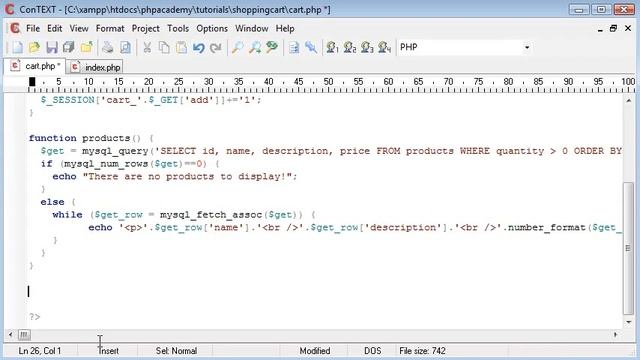
Task: Click the '?>' closing PHP tag
Action: (x=35, y=317)
